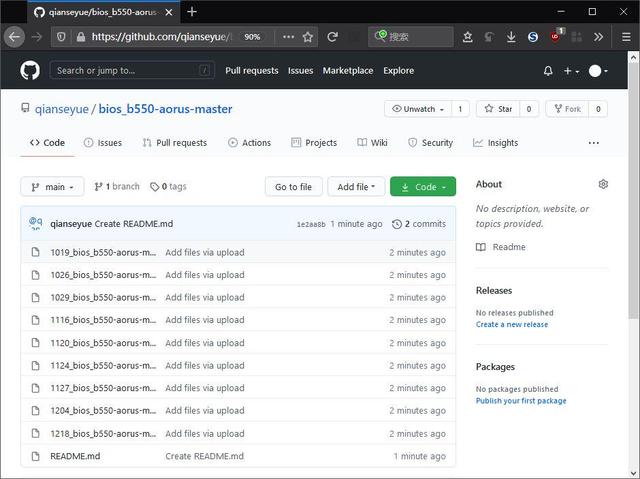
Task: Open Create a new release link
Action: (512, 324)
